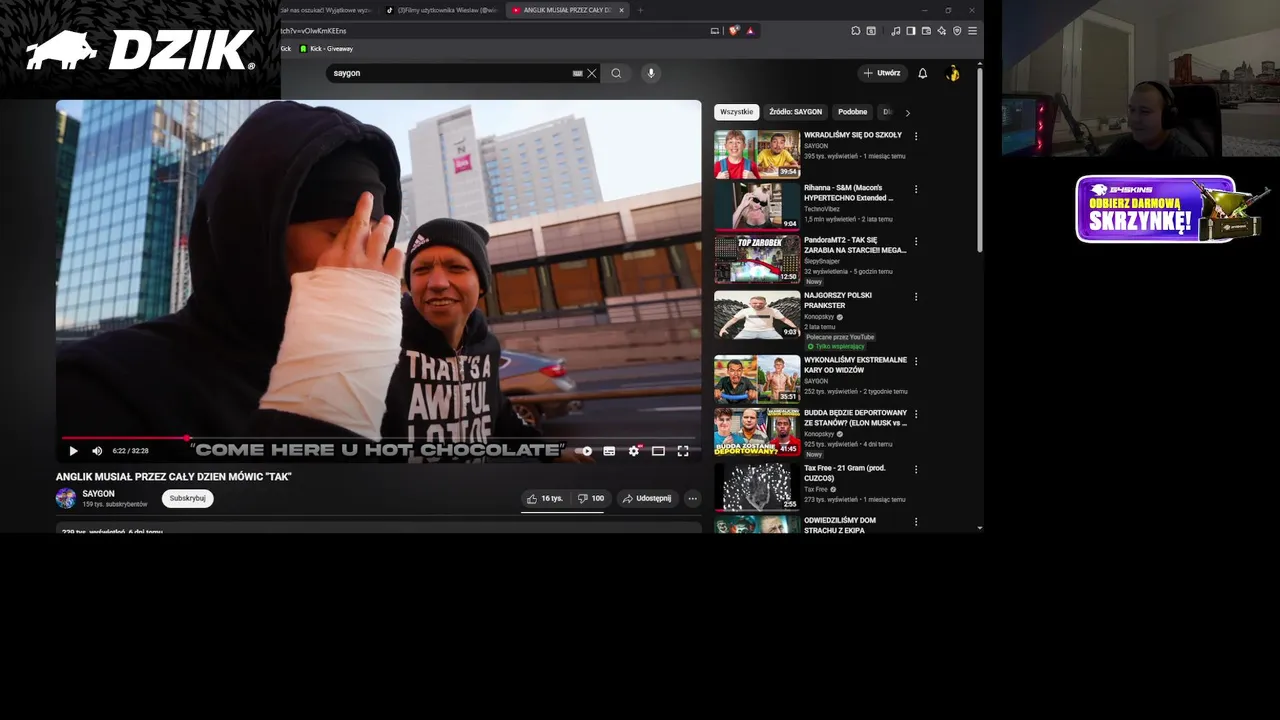The height and width of the screenshot is (720, 1280).
Task: Open SAYGON channel avatar
Action: pos(66,498)
